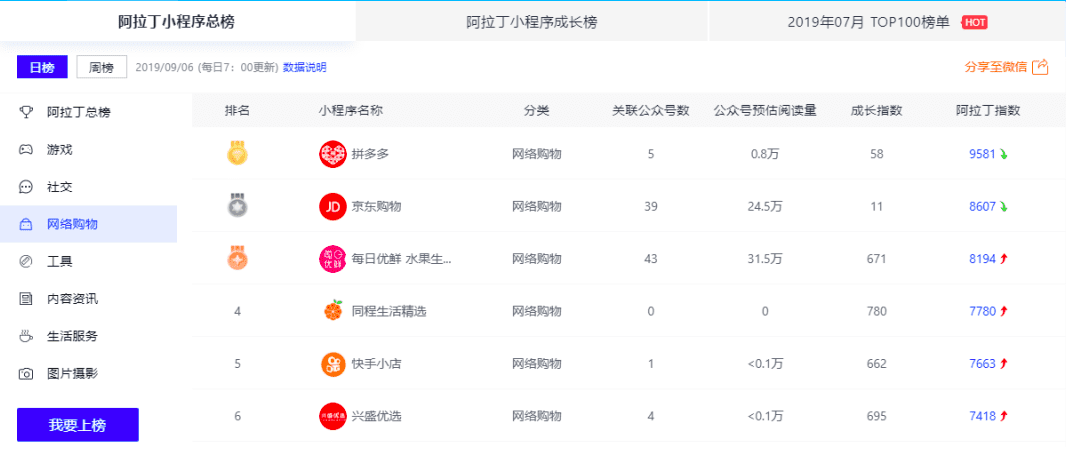Click the coffee cup icon for 生活服务
The height and width of the screenshot is (469, 1066).
[x=26, y=336]
